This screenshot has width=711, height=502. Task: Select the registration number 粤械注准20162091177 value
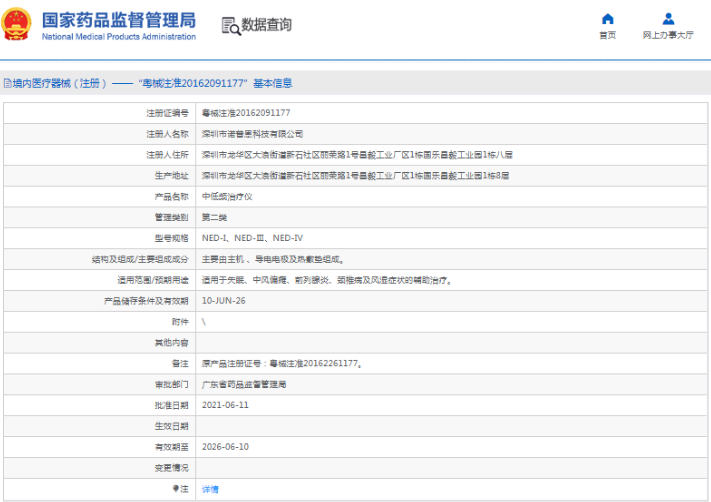(x=246, y=113)
